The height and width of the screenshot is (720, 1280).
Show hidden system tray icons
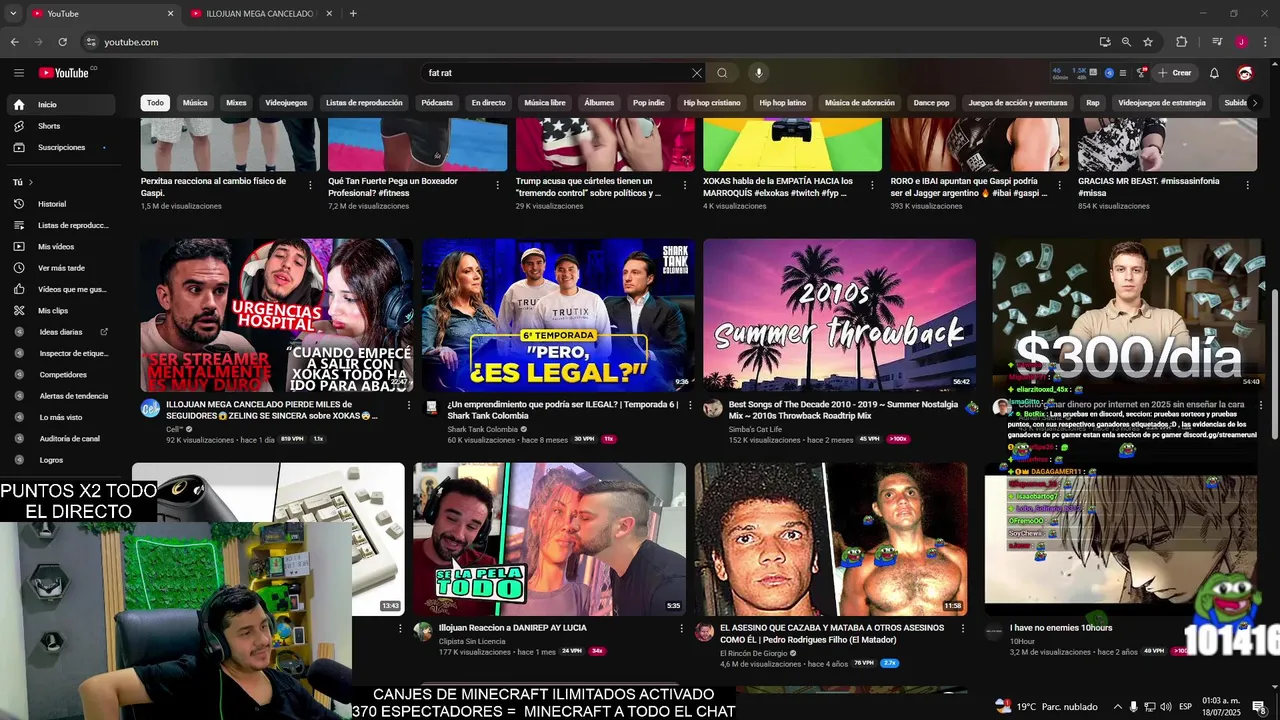(x=1118, y=707)
